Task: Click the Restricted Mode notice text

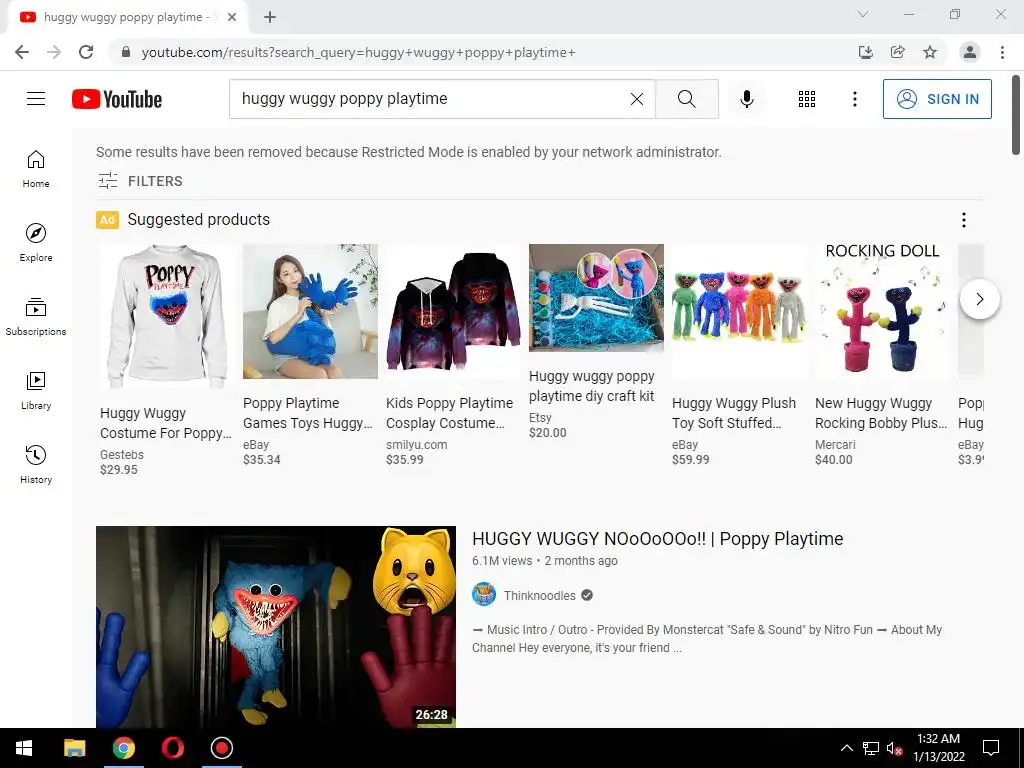Action: click(x=409, y=152)
